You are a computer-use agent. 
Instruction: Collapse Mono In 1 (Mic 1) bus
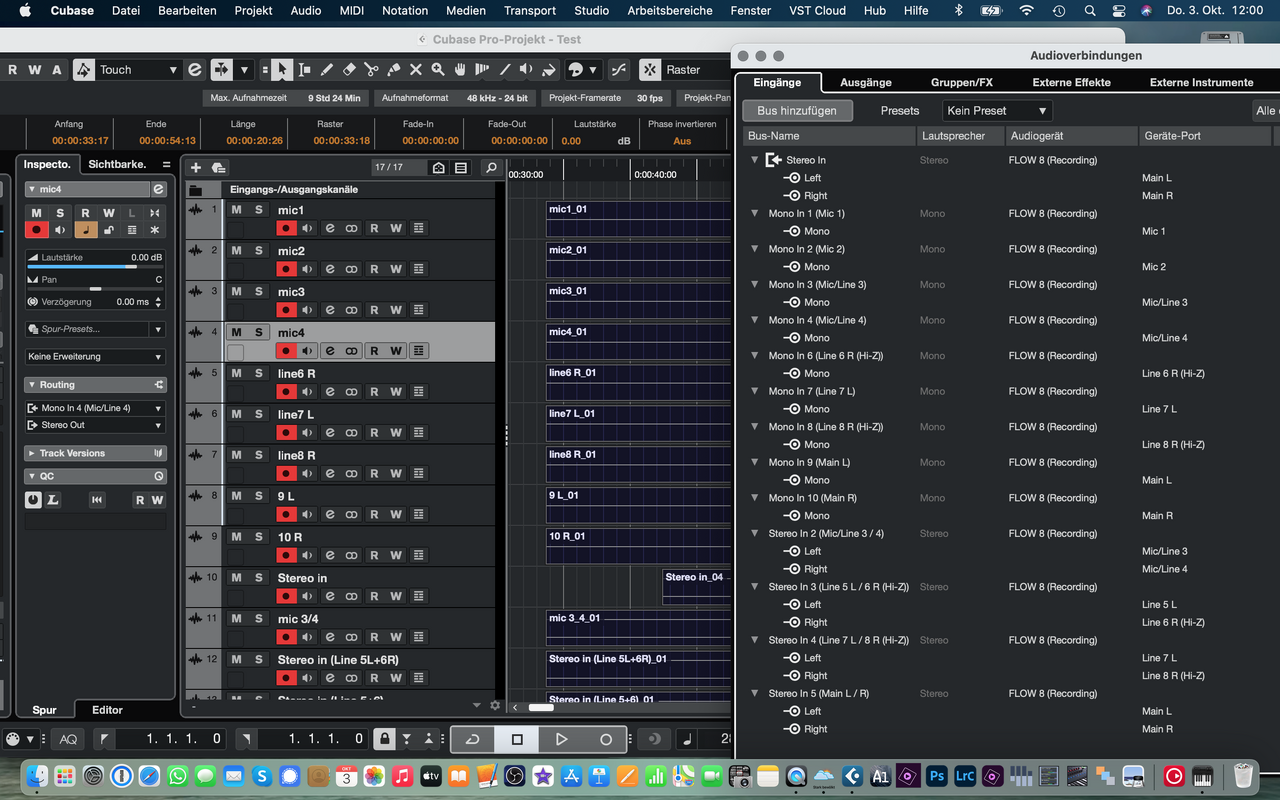click(755, 213)
